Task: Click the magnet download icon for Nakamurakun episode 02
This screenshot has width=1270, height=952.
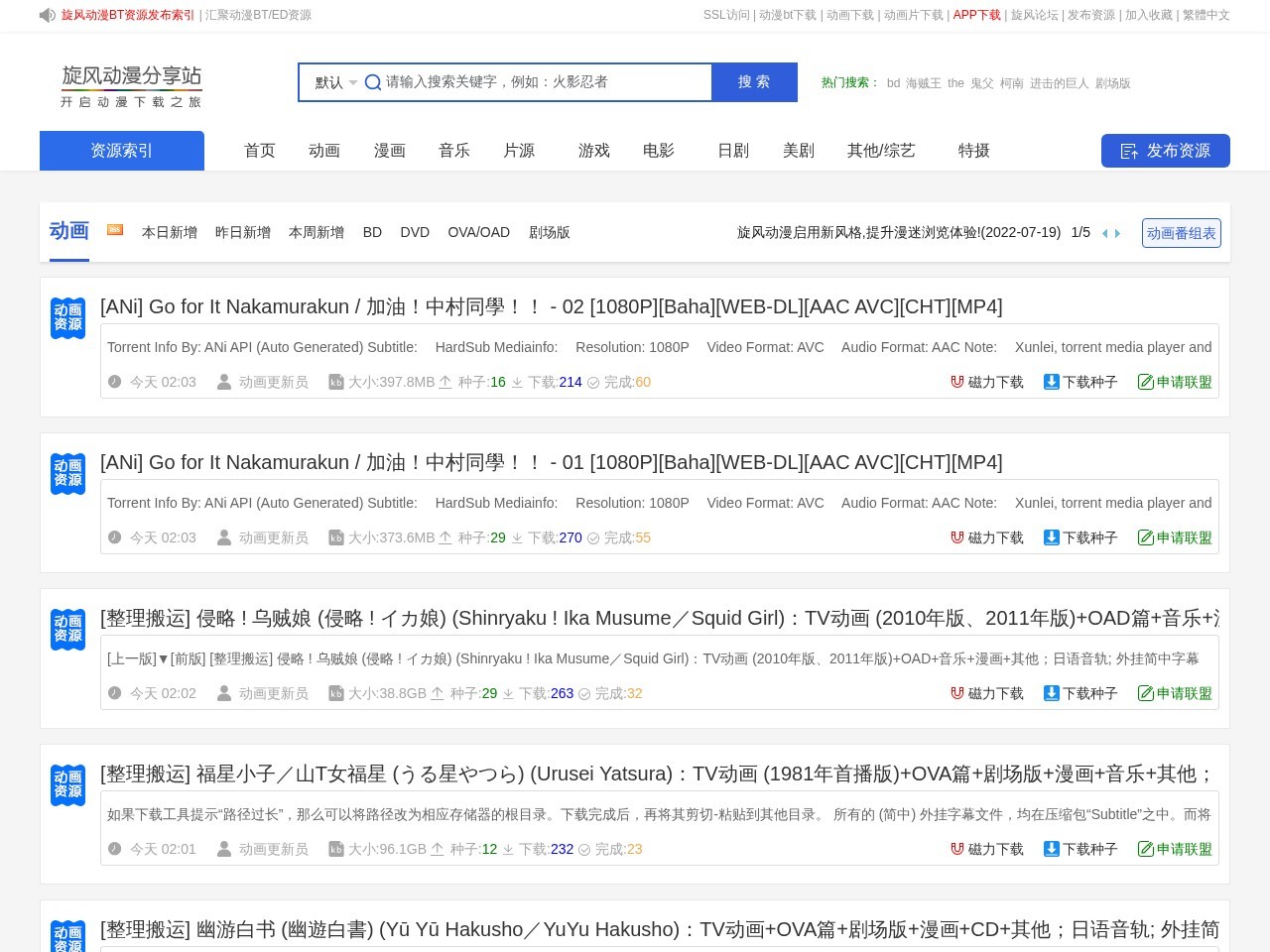Action: [957, 382]
